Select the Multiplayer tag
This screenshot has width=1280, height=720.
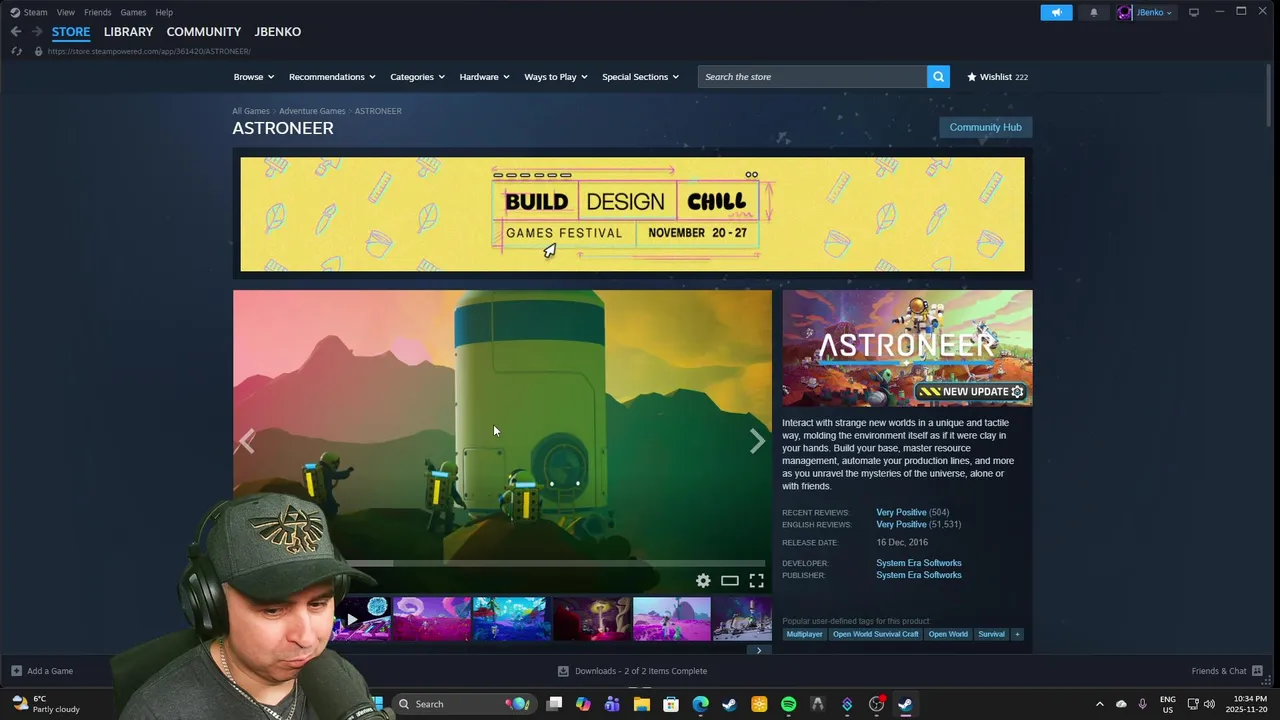804,634
